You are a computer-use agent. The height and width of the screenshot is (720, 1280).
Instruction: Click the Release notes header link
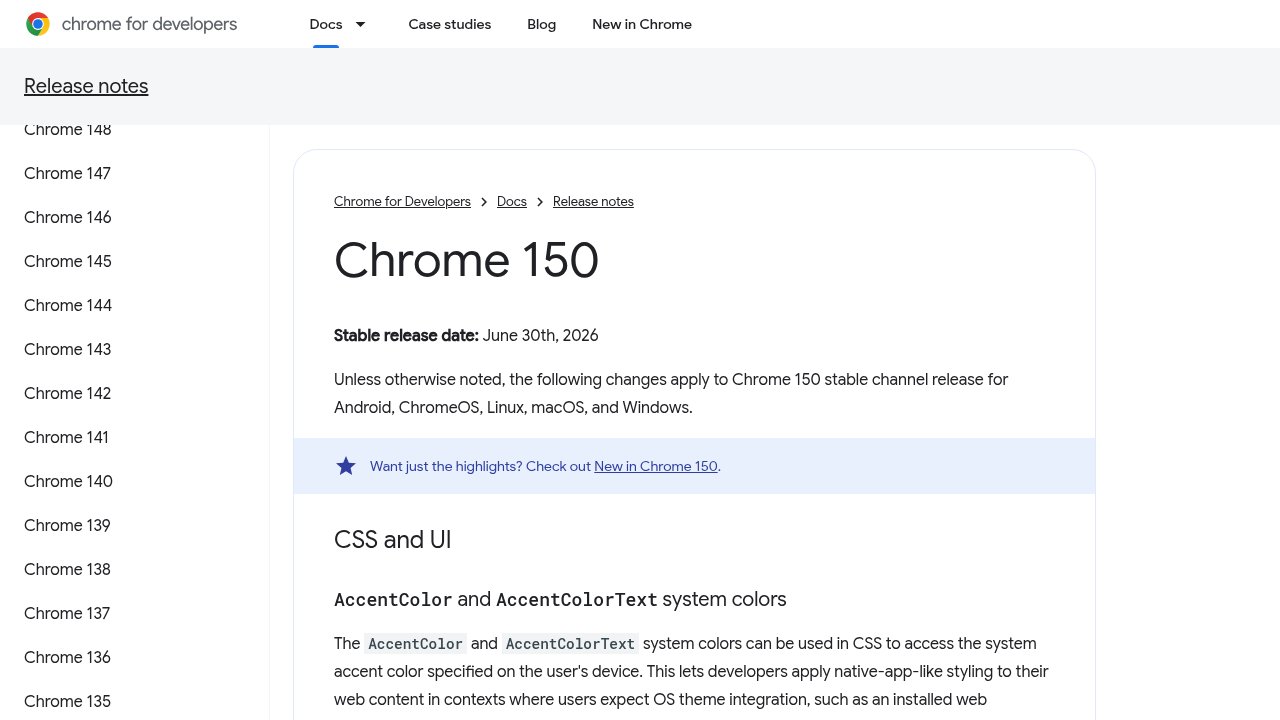point(86,86)
